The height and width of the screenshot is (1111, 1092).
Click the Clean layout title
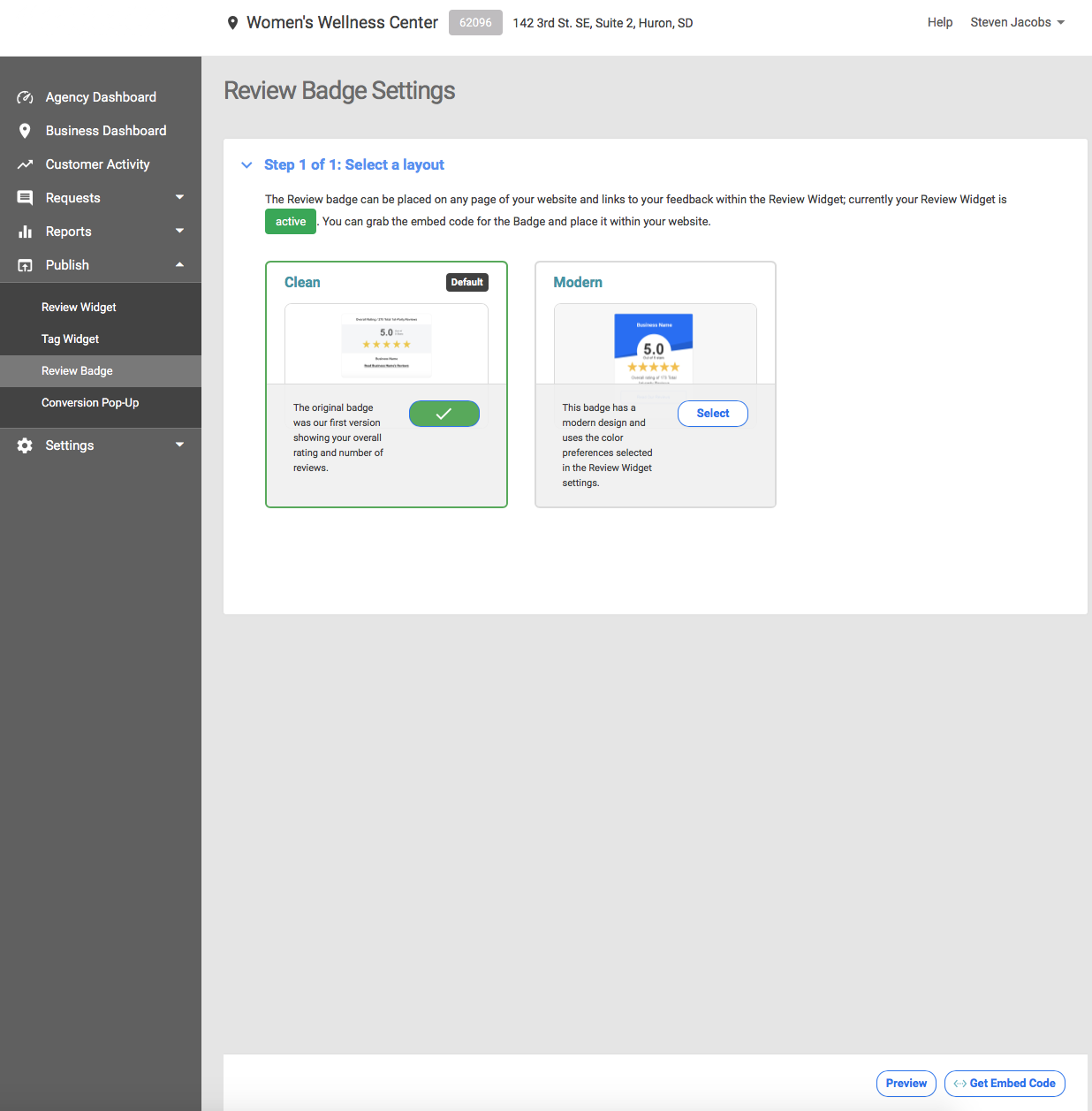click(x=302, y=283)
